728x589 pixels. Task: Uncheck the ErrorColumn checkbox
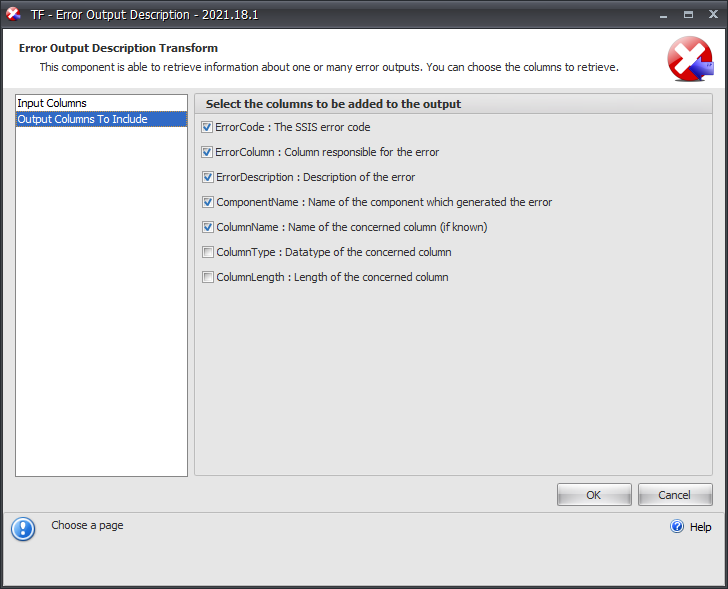pyautogui.click(x=207, y=152)
